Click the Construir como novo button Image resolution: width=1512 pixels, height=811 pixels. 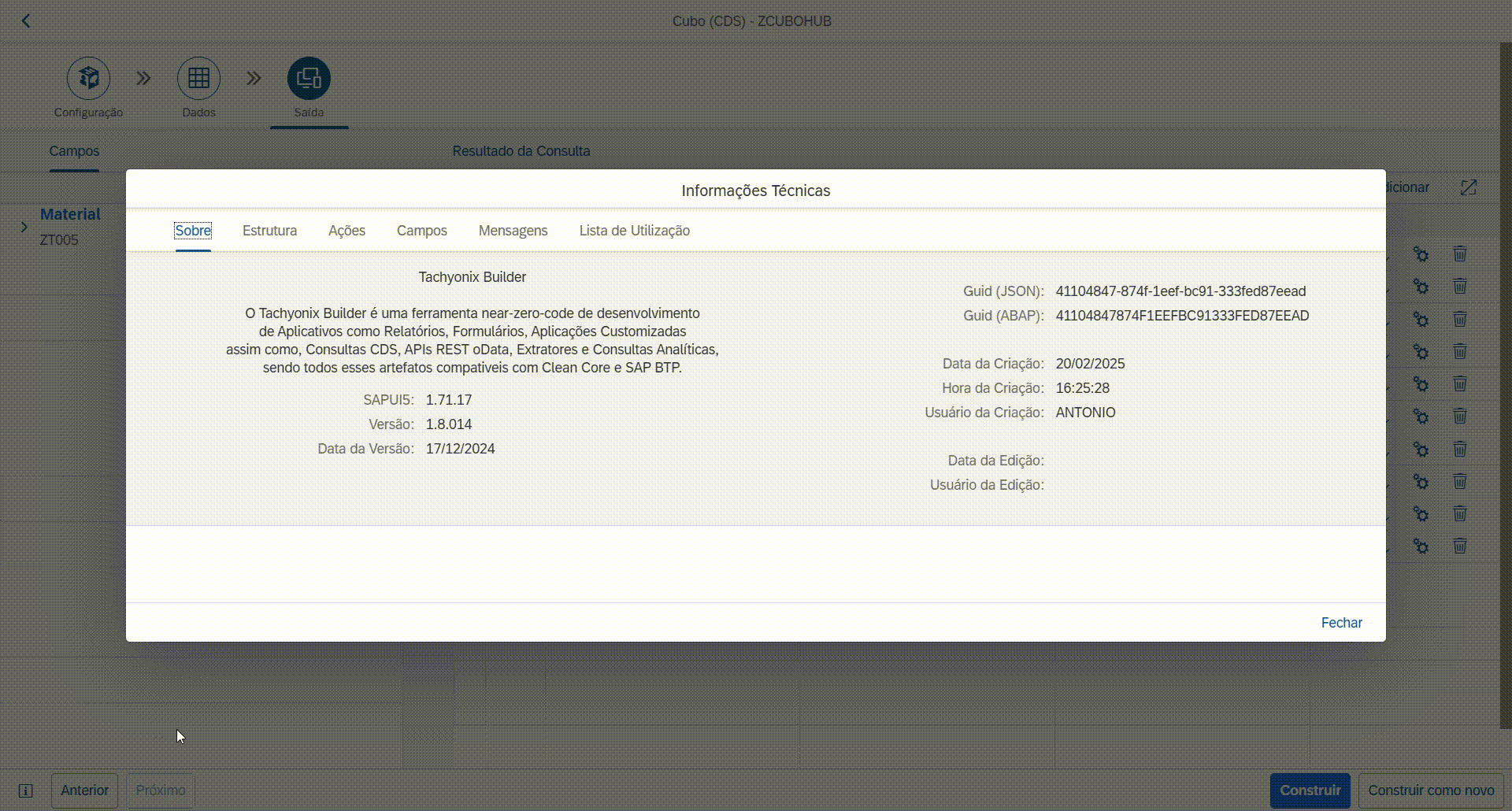[1430, 791]
